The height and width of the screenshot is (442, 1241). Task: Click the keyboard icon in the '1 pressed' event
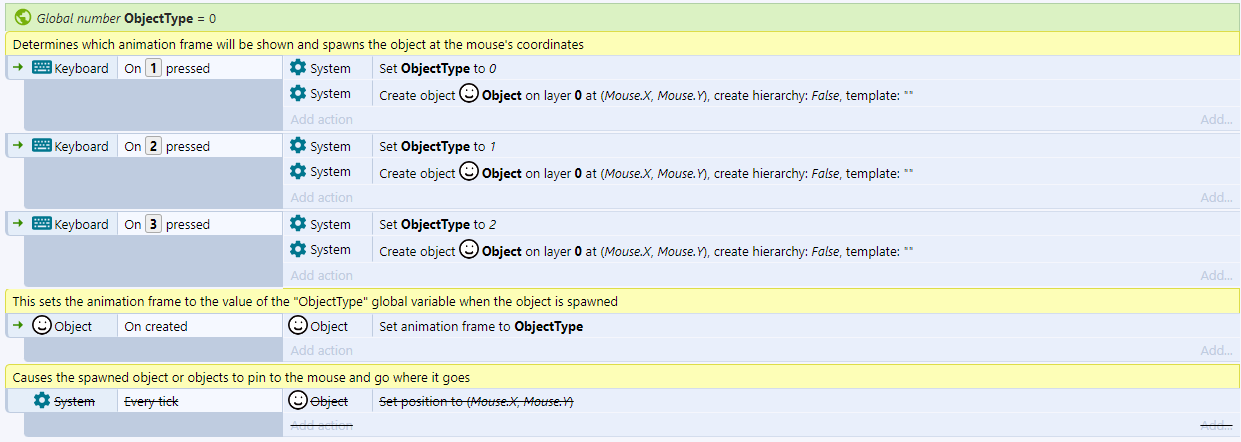(42, 68)
